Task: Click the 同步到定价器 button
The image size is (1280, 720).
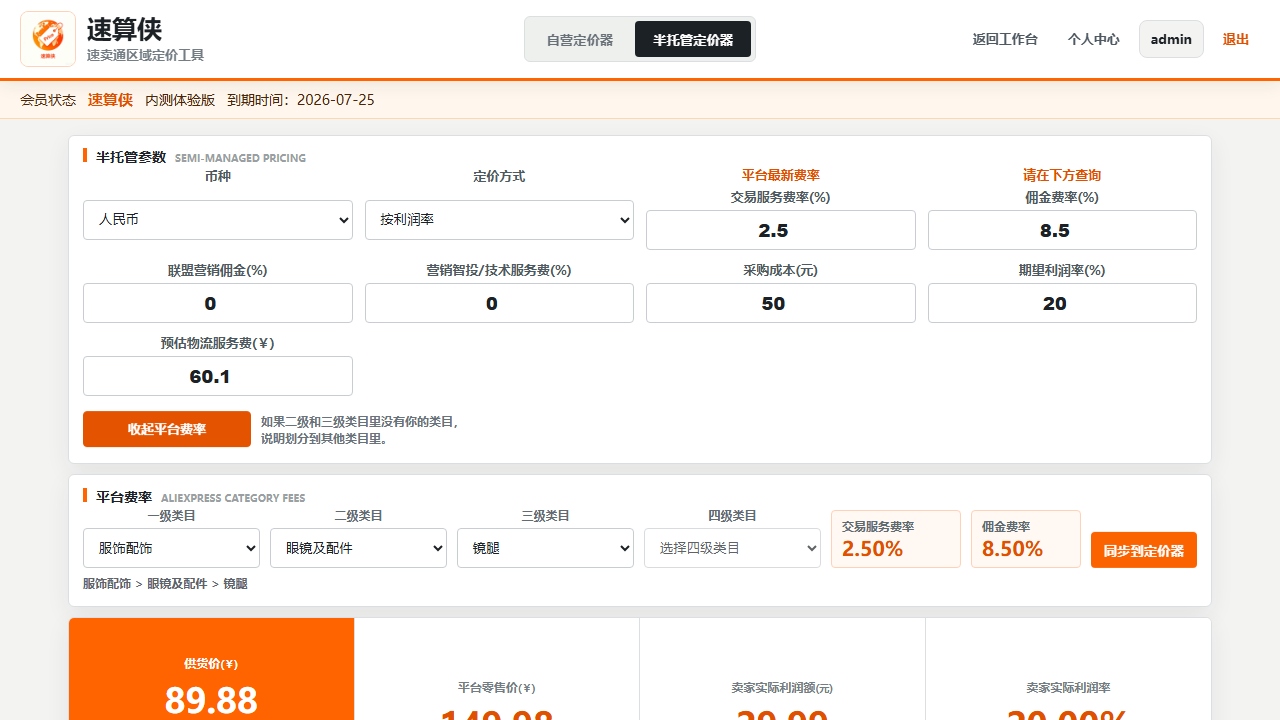Action: coord(1144,550)
